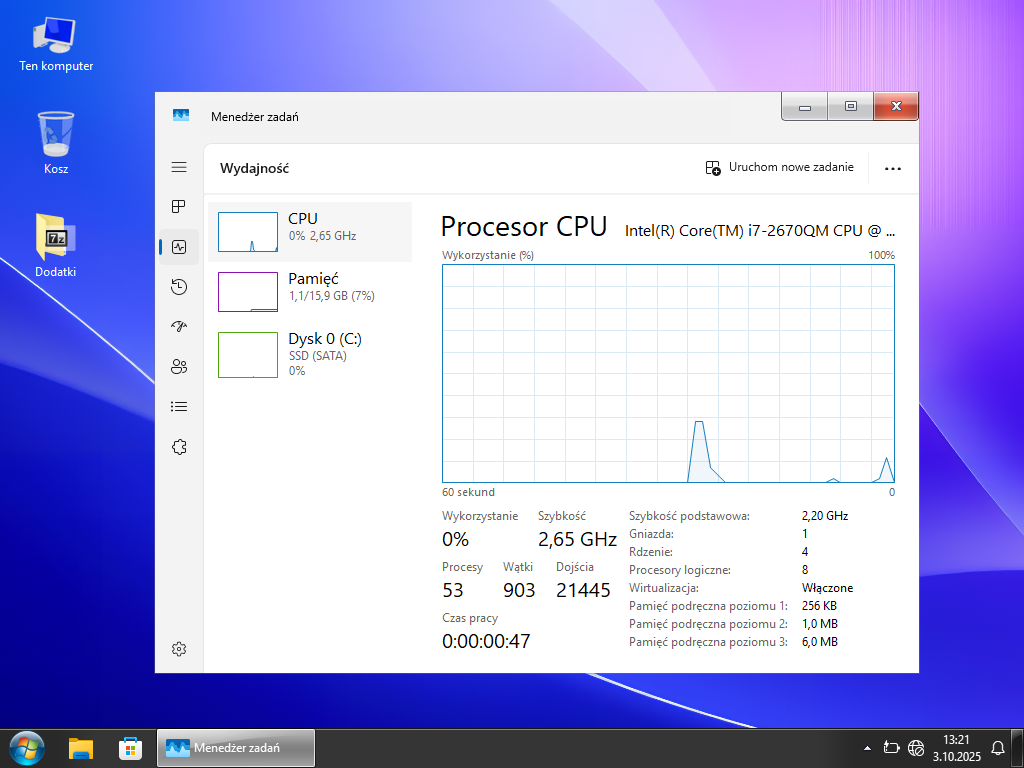Open the Users page icon
The width and height of the screenshot is (1024, 768).
coord(179,367)
